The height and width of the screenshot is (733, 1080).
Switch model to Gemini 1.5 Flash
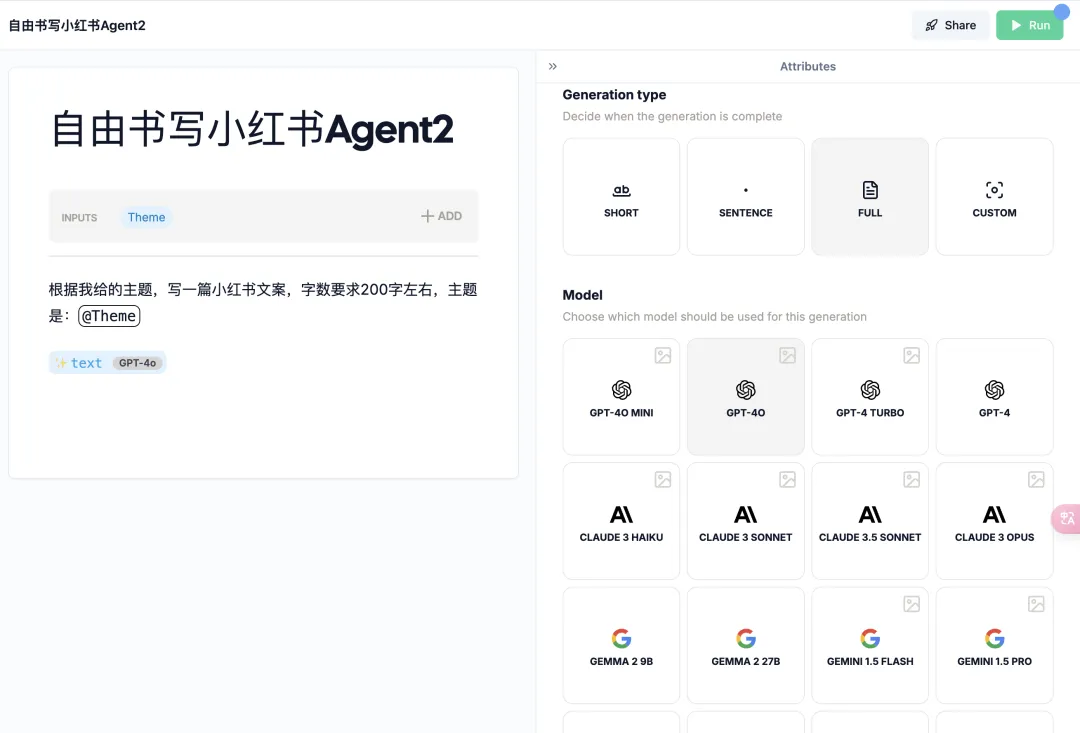pos(870,646)
